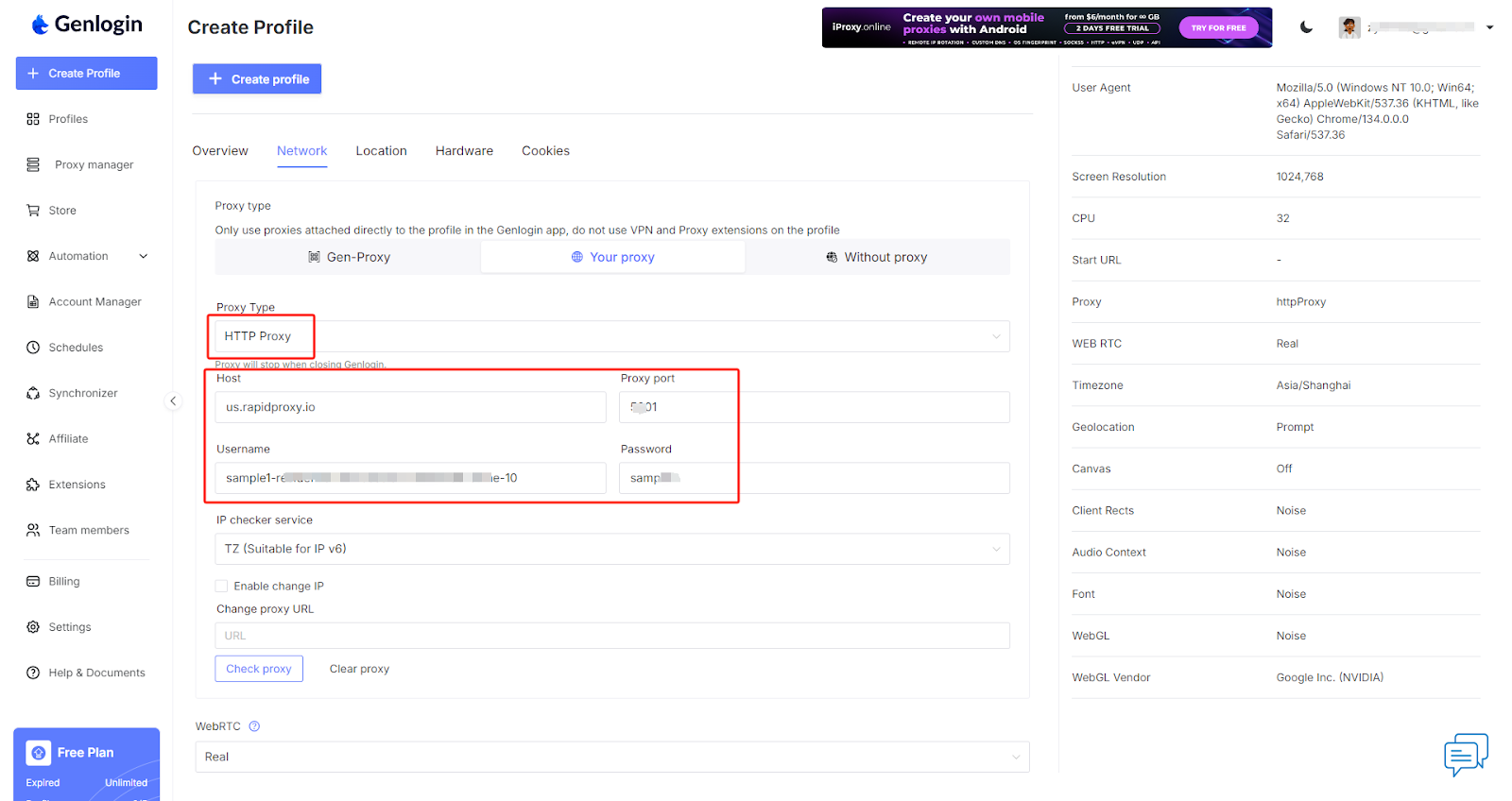The height and width of the screenshot is (801, 1512).
Task: Choose the Without proxy option
Action: click(876, 257)
